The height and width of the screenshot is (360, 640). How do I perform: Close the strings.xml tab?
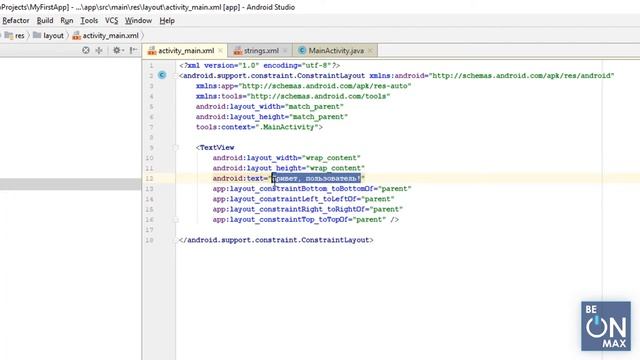click(285, 51)
